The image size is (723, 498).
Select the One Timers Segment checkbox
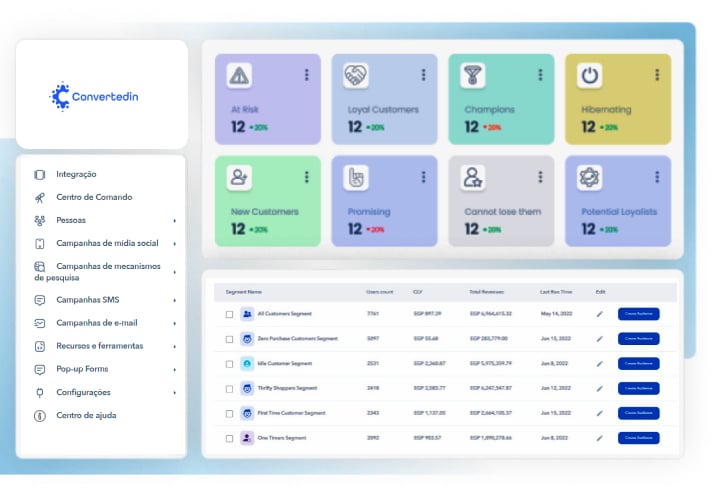click(x=229, y=439)
